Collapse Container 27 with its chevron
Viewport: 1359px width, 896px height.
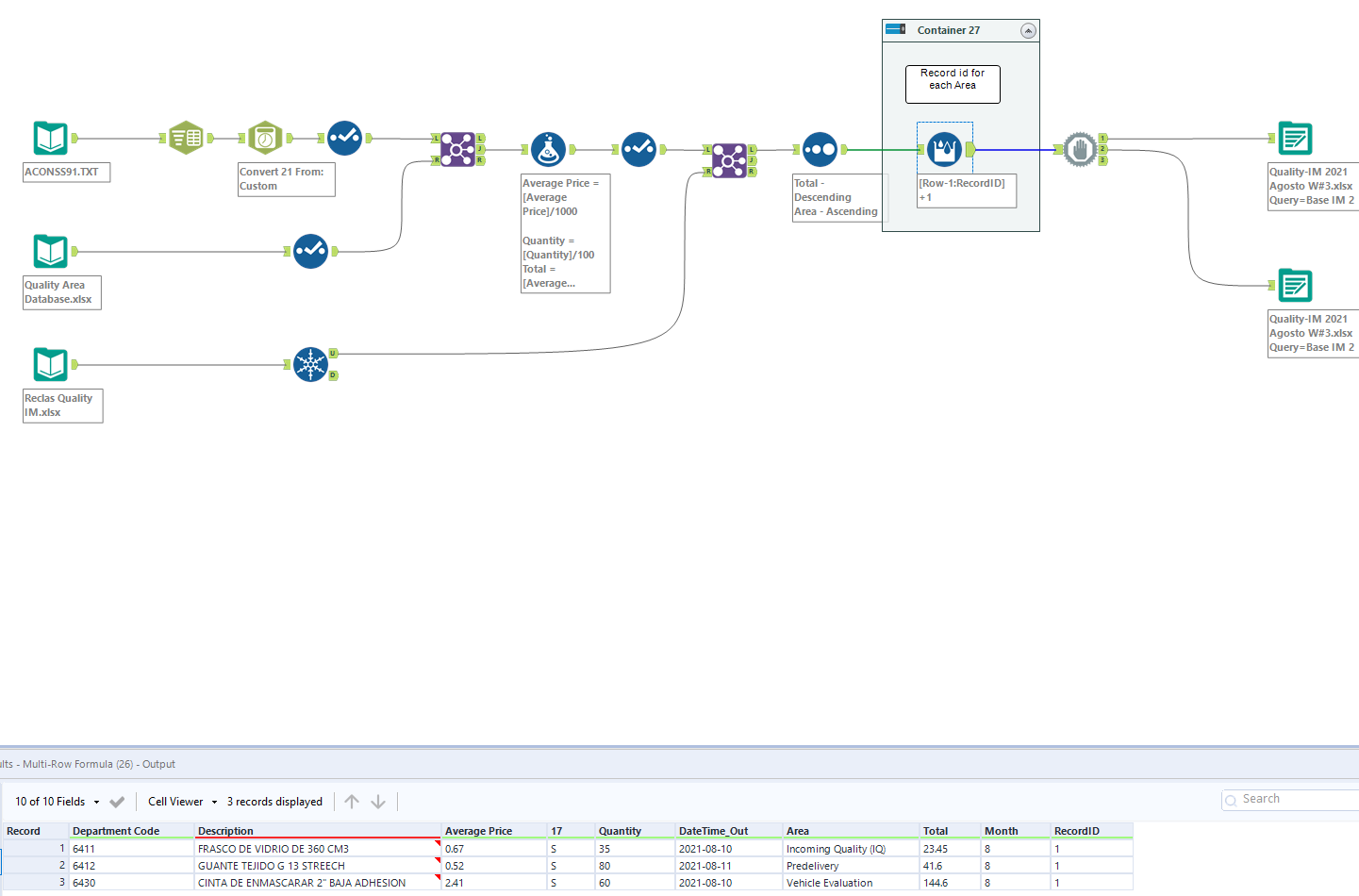click(1028, 30)
